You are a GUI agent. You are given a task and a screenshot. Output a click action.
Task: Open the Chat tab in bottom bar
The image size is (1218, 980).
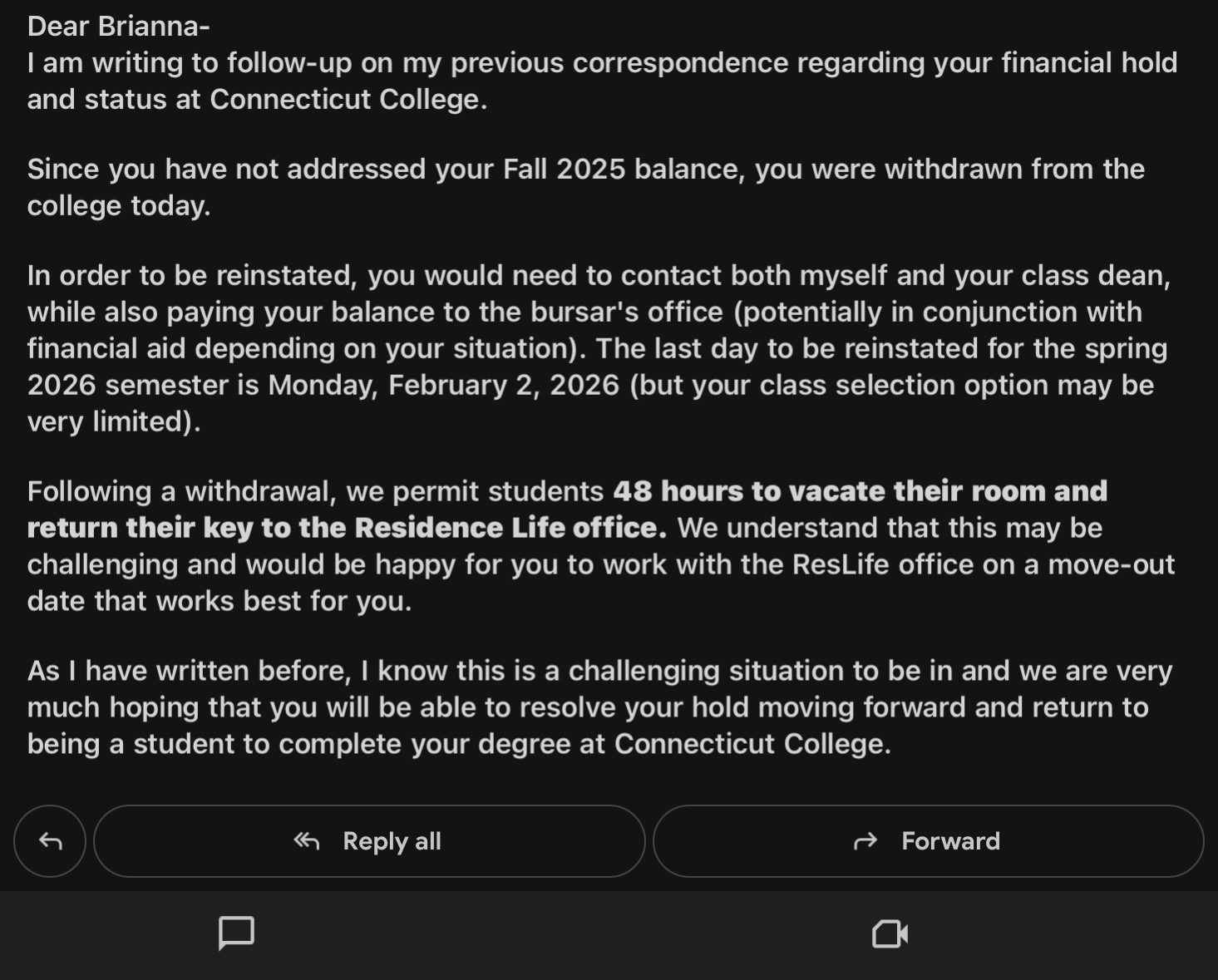[x=236, y=933]
